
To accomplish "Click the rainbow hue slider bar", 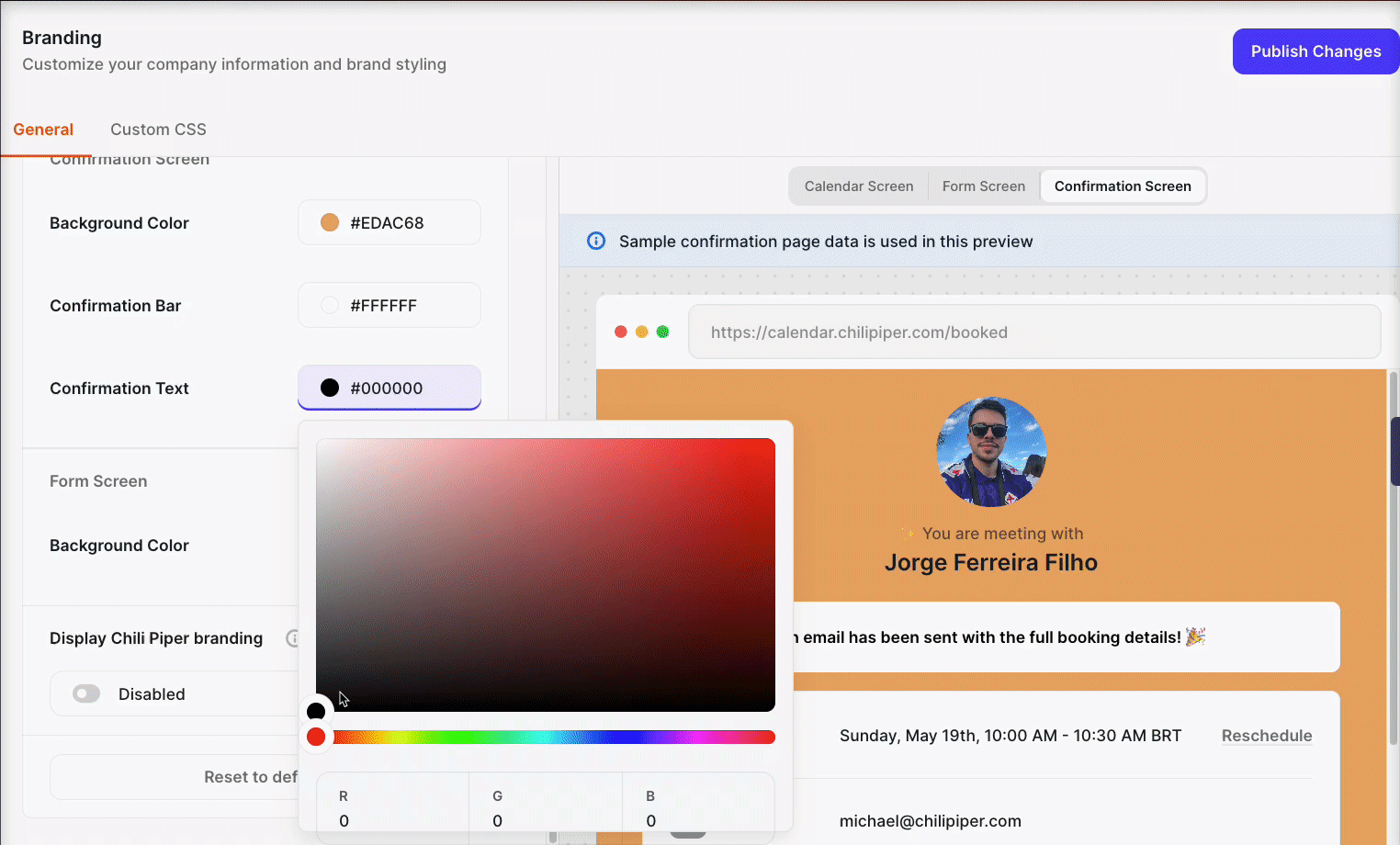I will click(x=546, y=737).
